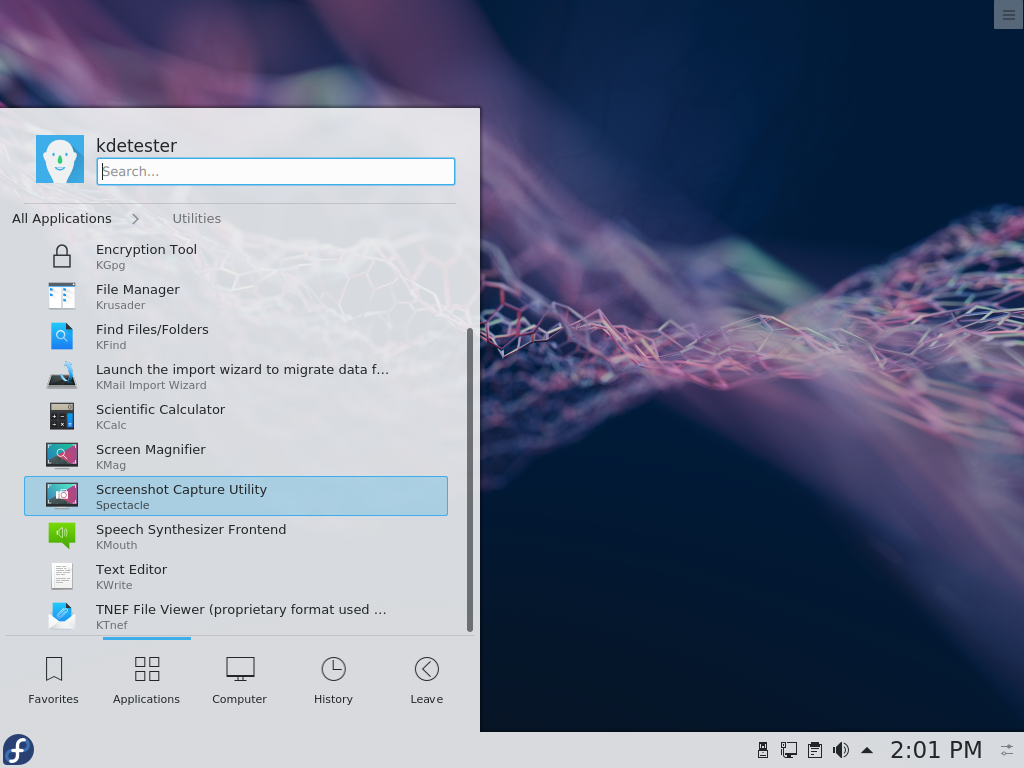This screenshot has height=768, width=1024.
Task: Open the network connections tray icon
Action: 788,750
